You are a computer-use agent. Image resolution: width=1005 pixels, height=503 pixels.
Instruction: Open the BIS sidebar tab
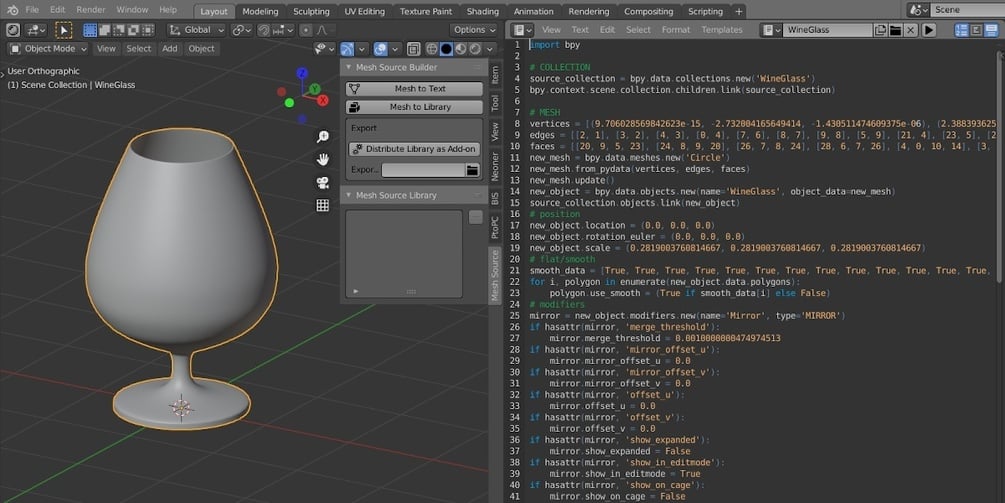(495, 199)
